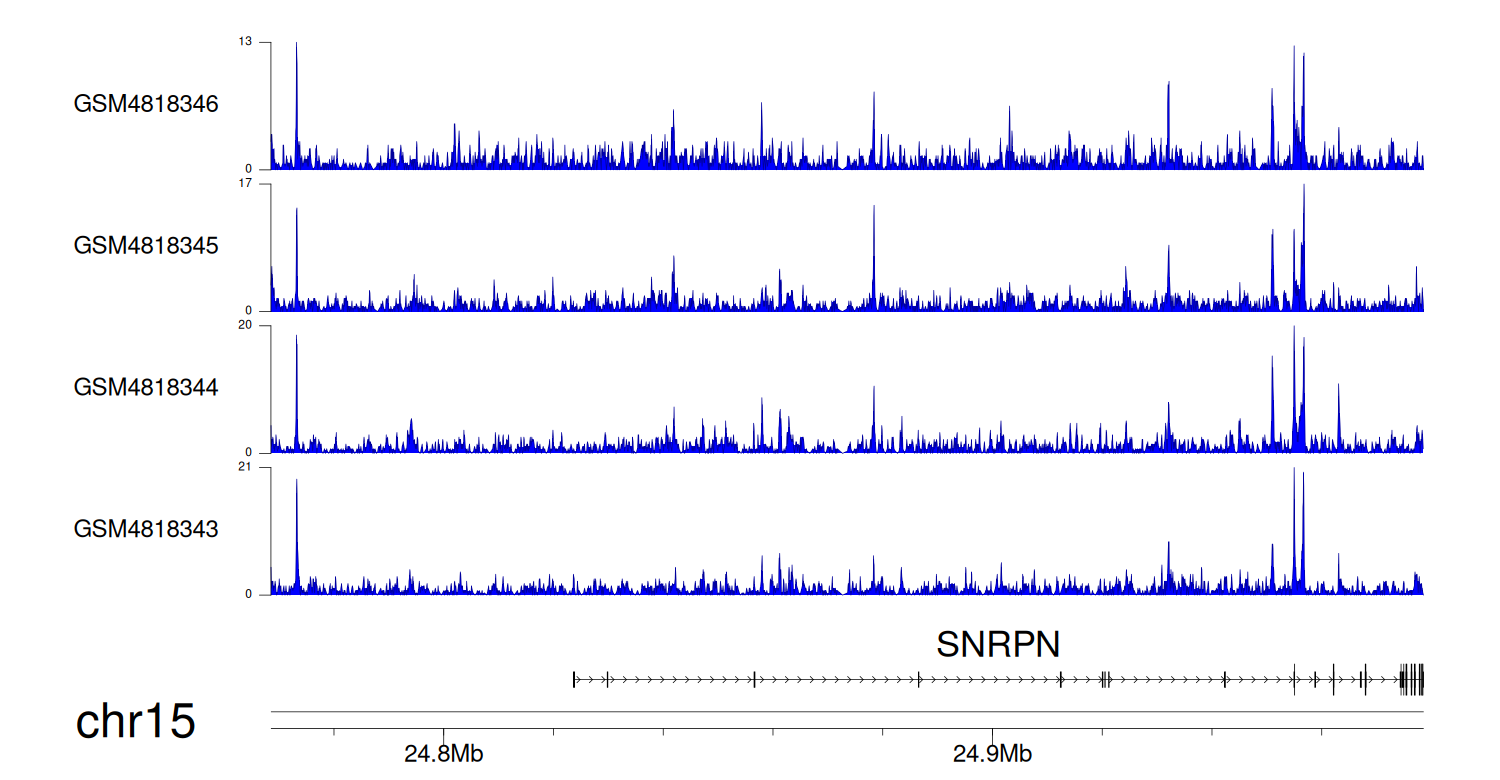Click the 24.8Mb coordinate label

pos(444,754)
